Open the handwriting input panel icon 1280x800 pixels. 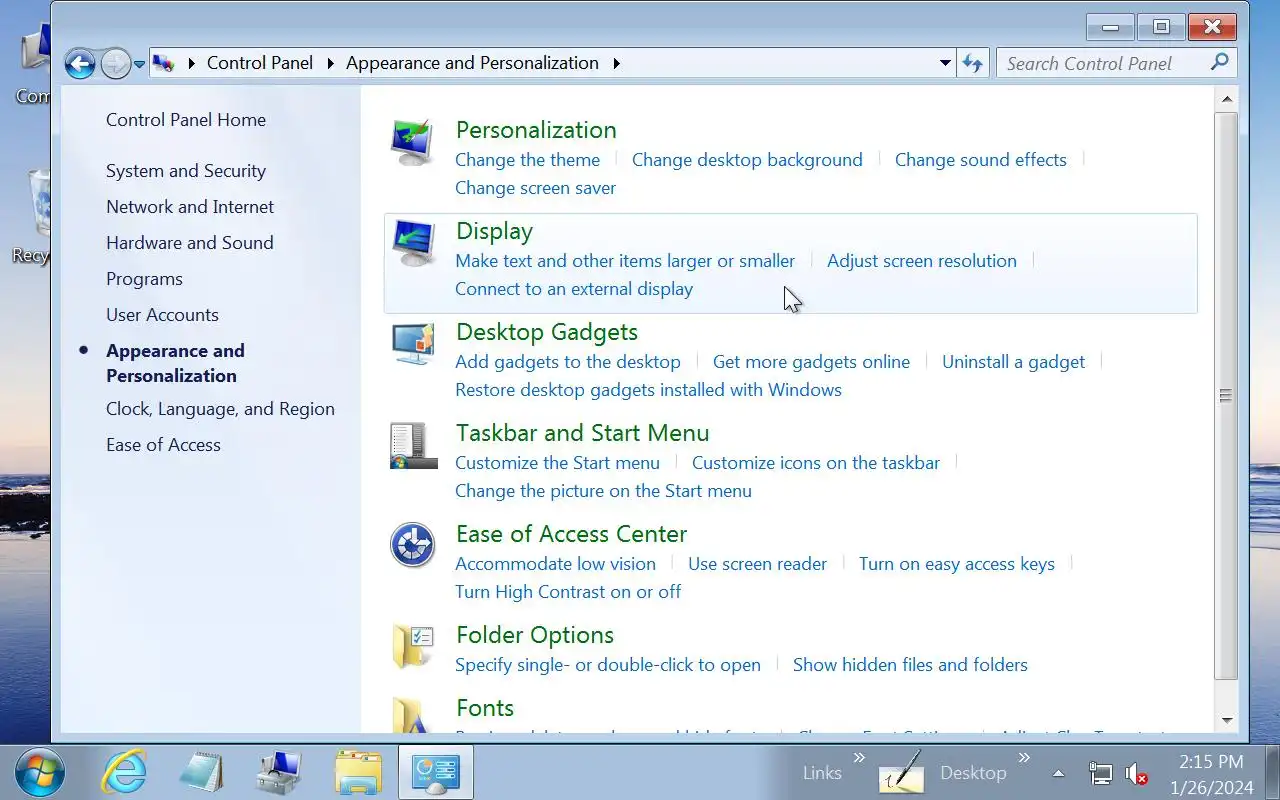pos(902,773)
